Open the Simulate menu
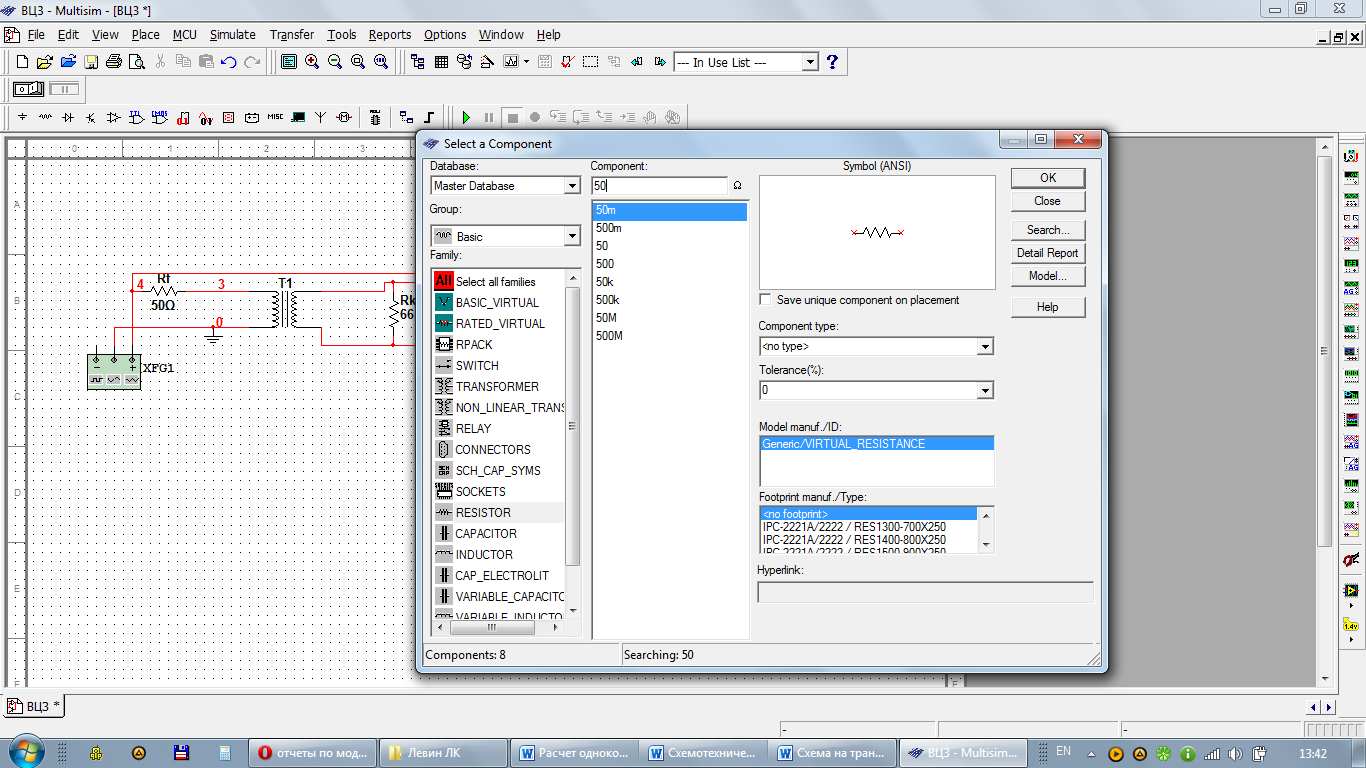 click(233, 34)
